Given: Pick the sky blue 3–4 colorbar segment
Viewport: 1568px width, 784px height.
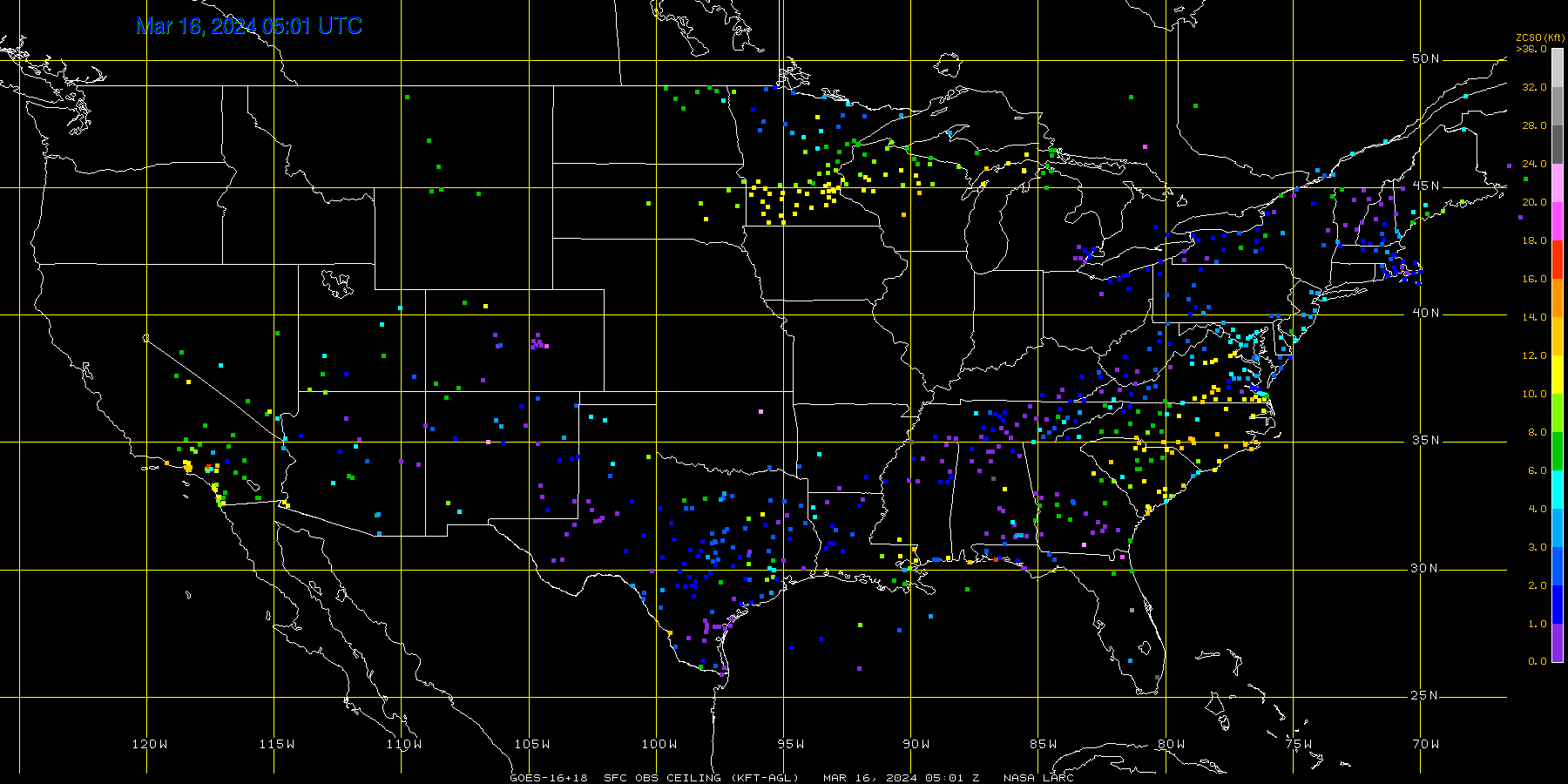Looking at the screenshot, I should click(1558, 528).
